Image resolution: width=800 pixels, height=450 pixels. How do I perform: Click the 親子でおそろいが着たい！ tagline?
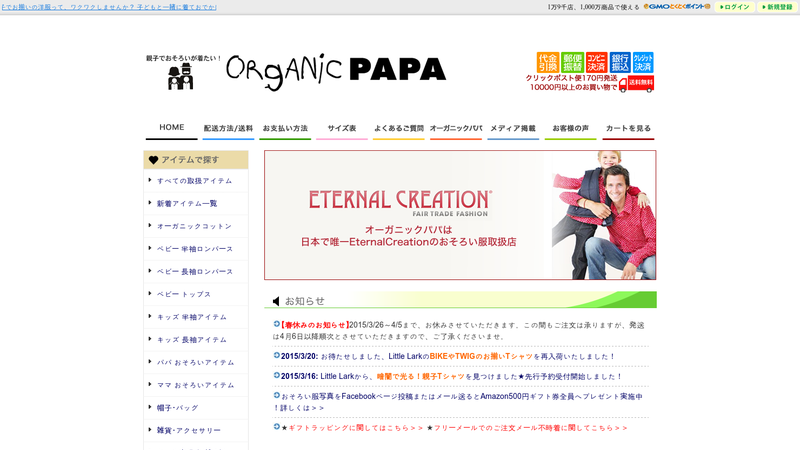click(184, 58)
